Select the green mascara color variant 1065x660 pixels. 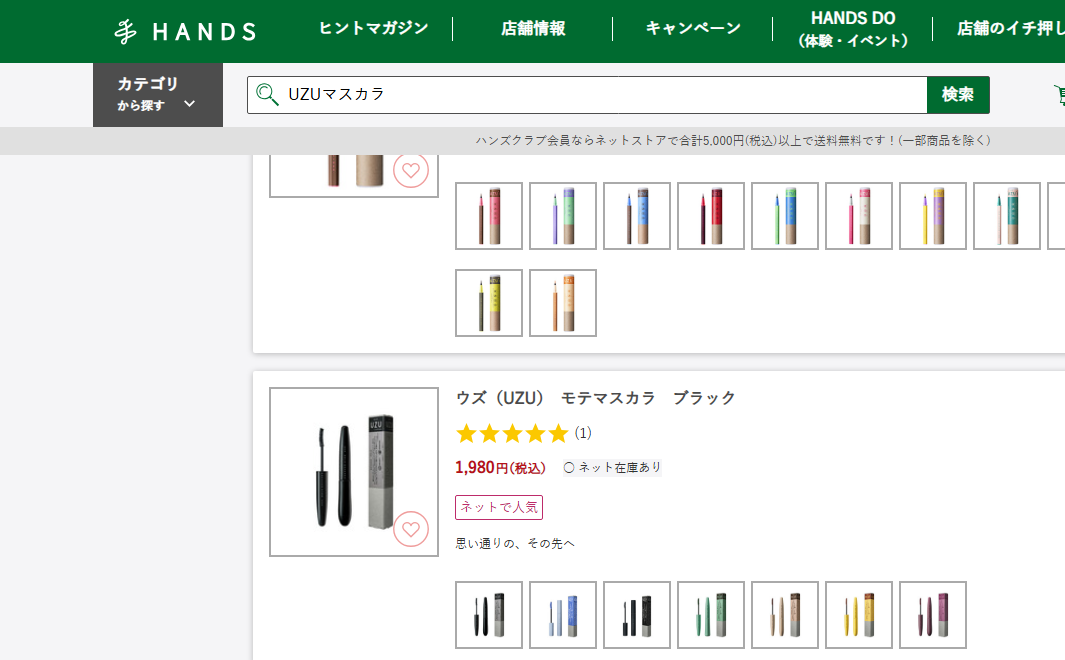pos(711,615)
